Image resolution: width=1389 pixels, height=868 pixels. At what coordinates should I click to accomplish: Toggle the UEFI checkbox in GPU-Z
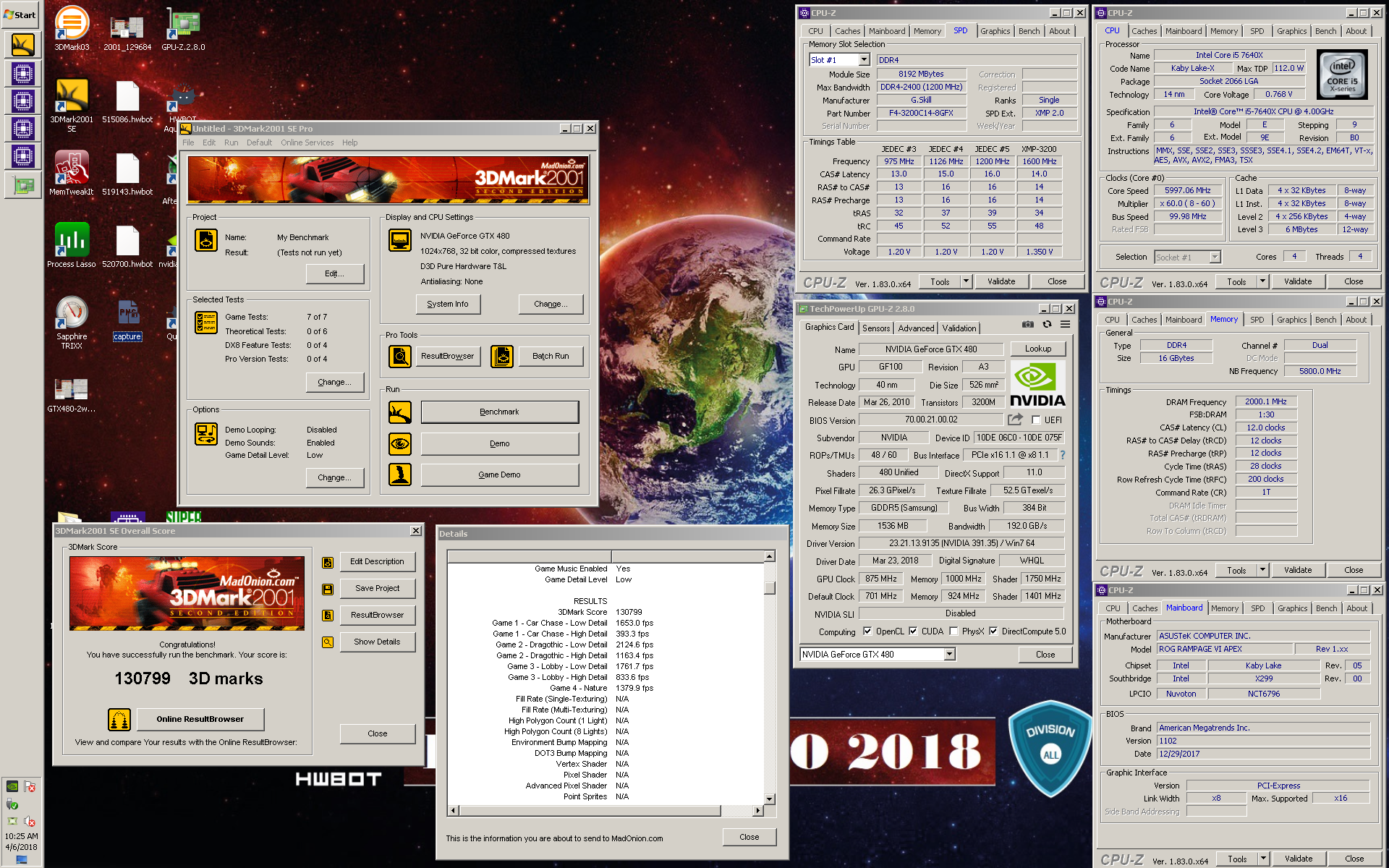point(1037,420)
